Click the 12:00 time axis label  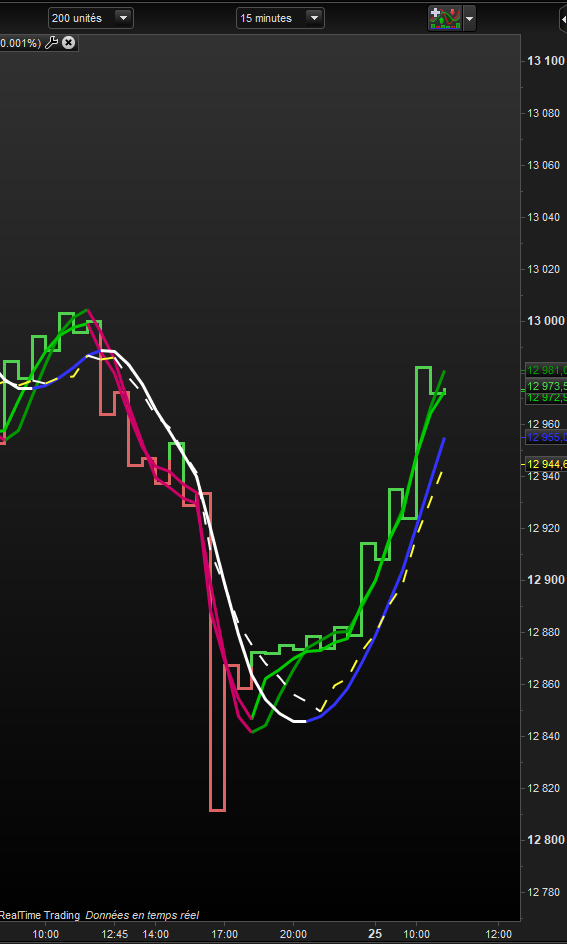pos(498,934)
